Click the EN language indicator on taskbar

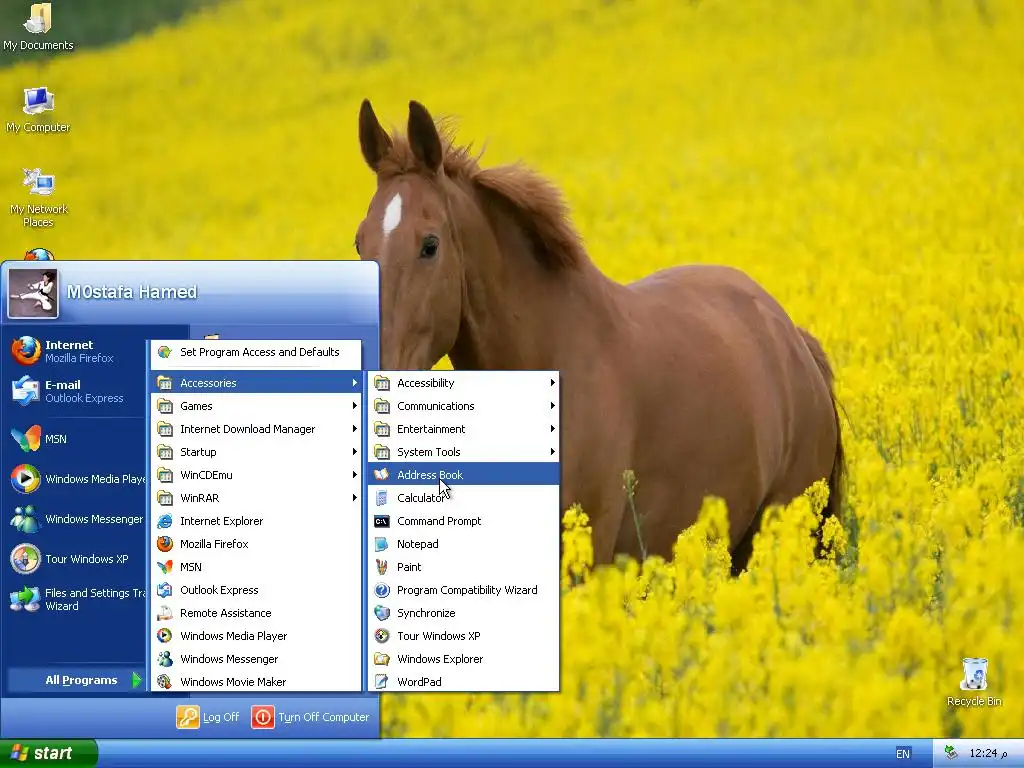(x=903, y=754)
